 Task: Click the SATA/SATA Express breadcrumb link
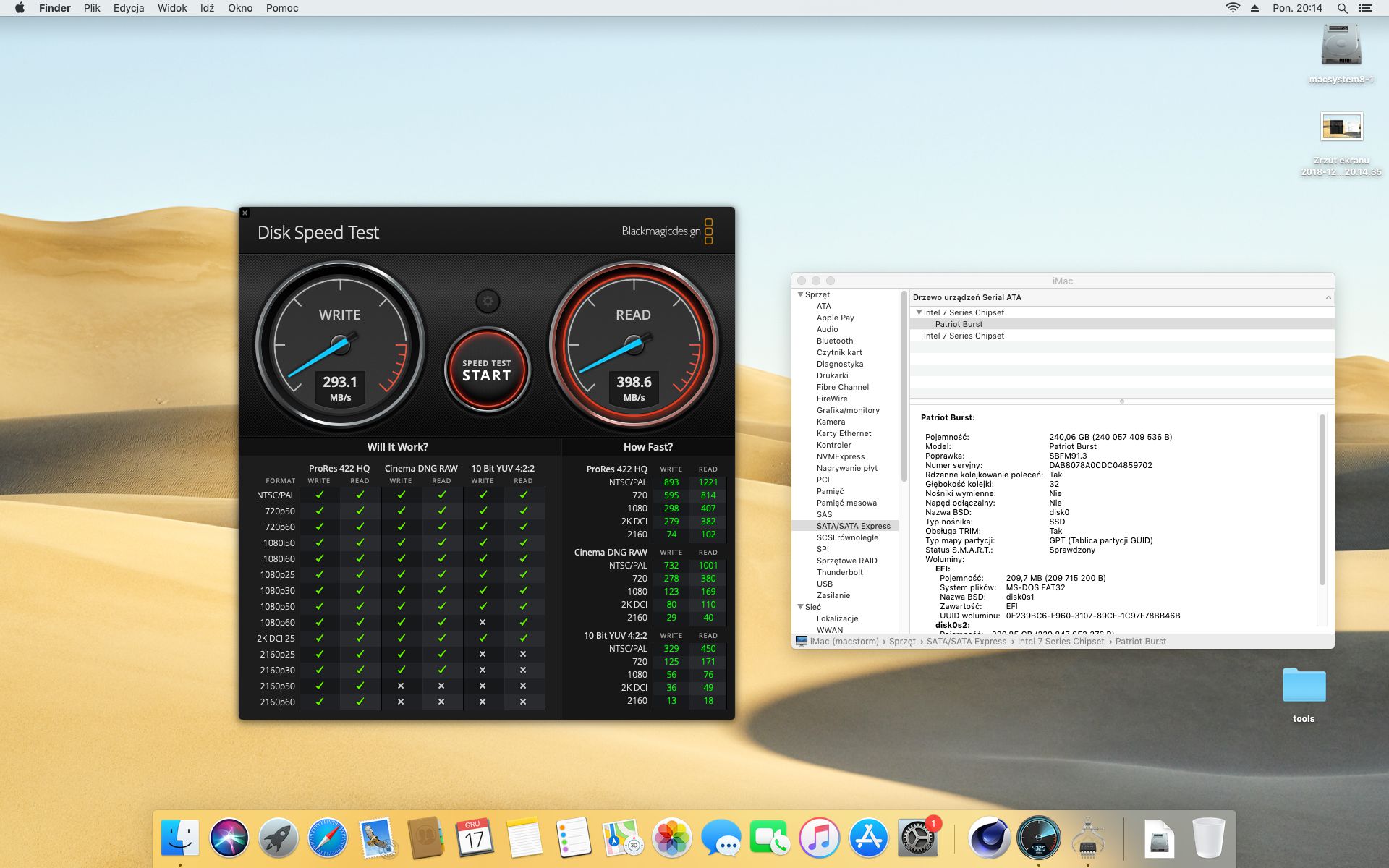coord(966,642)
